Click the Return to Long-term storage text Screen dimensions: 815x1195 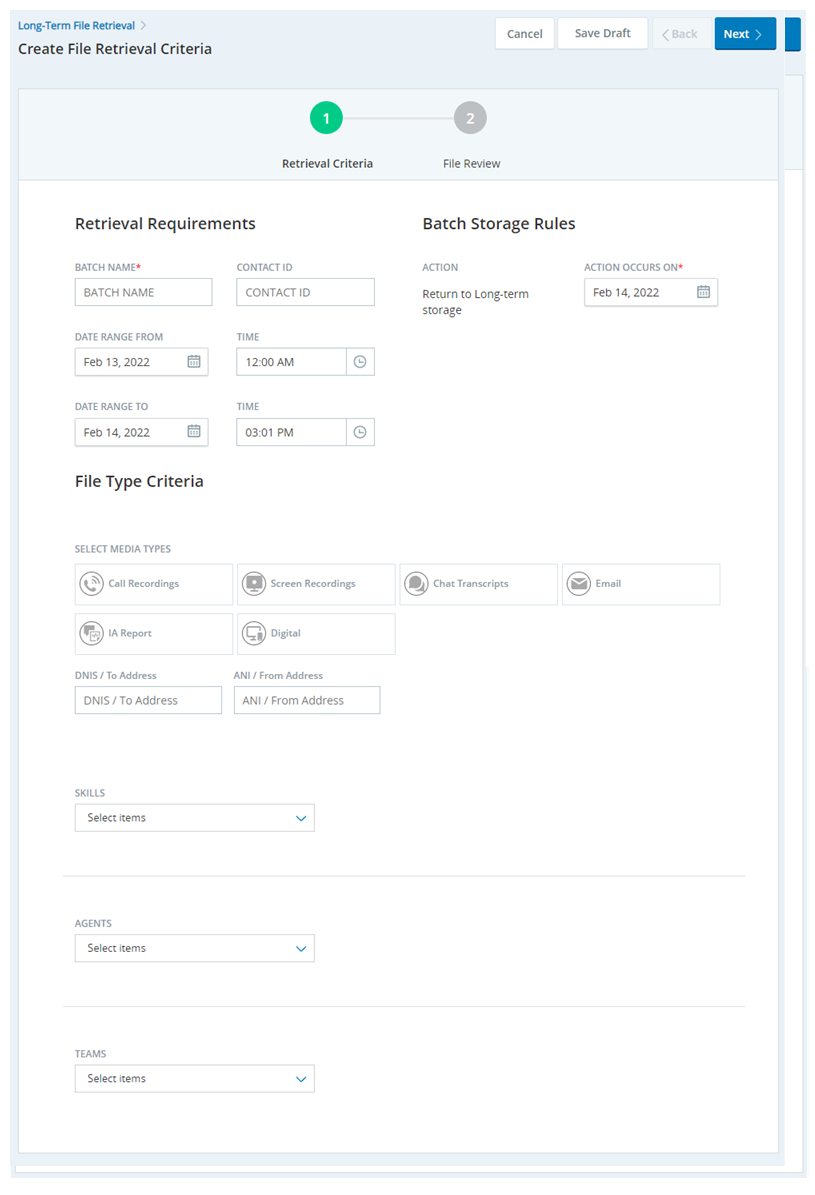475,302
